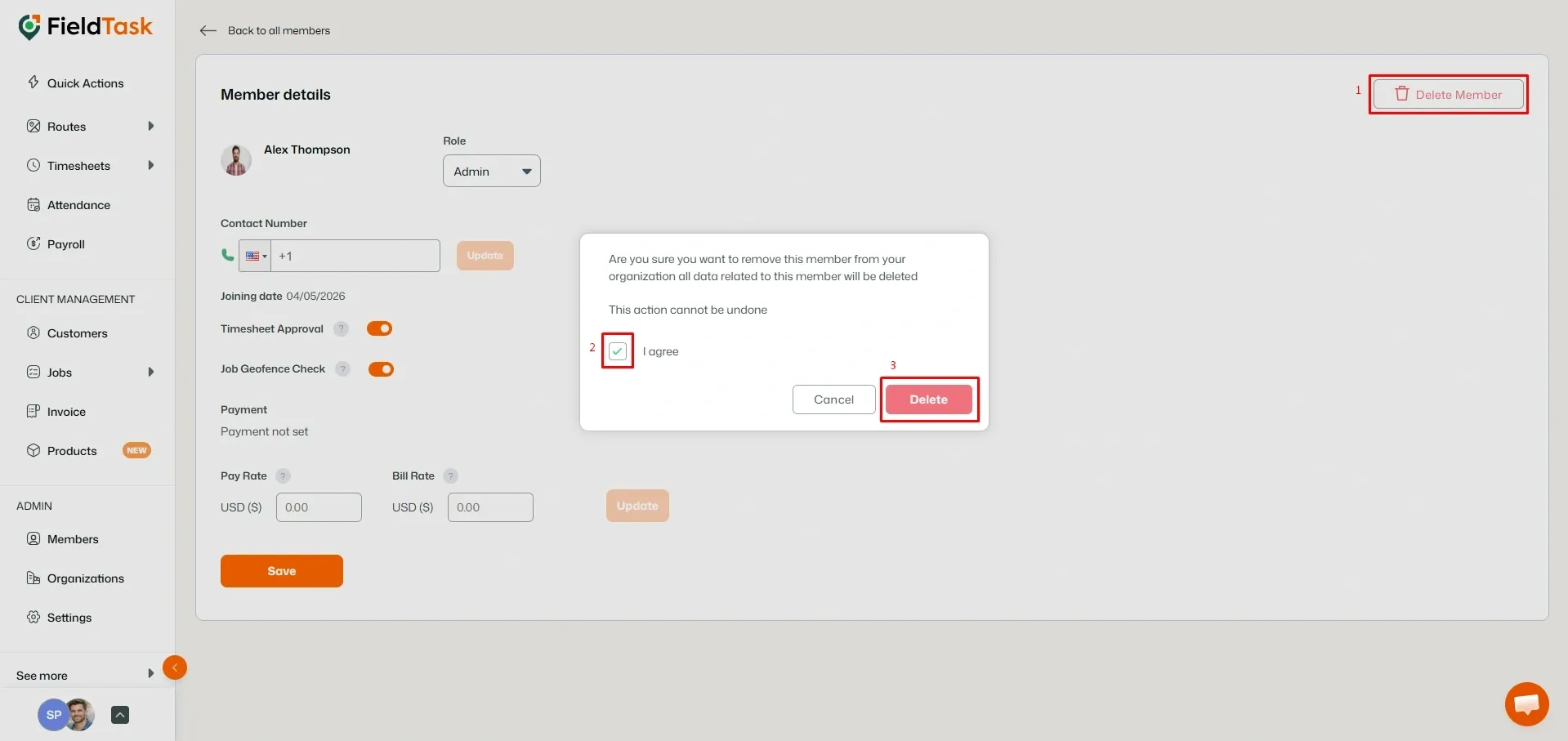The width and height of the screenshot is (1568, 741).
Task: Click the SP profile avatar
Action: point(53,715)
